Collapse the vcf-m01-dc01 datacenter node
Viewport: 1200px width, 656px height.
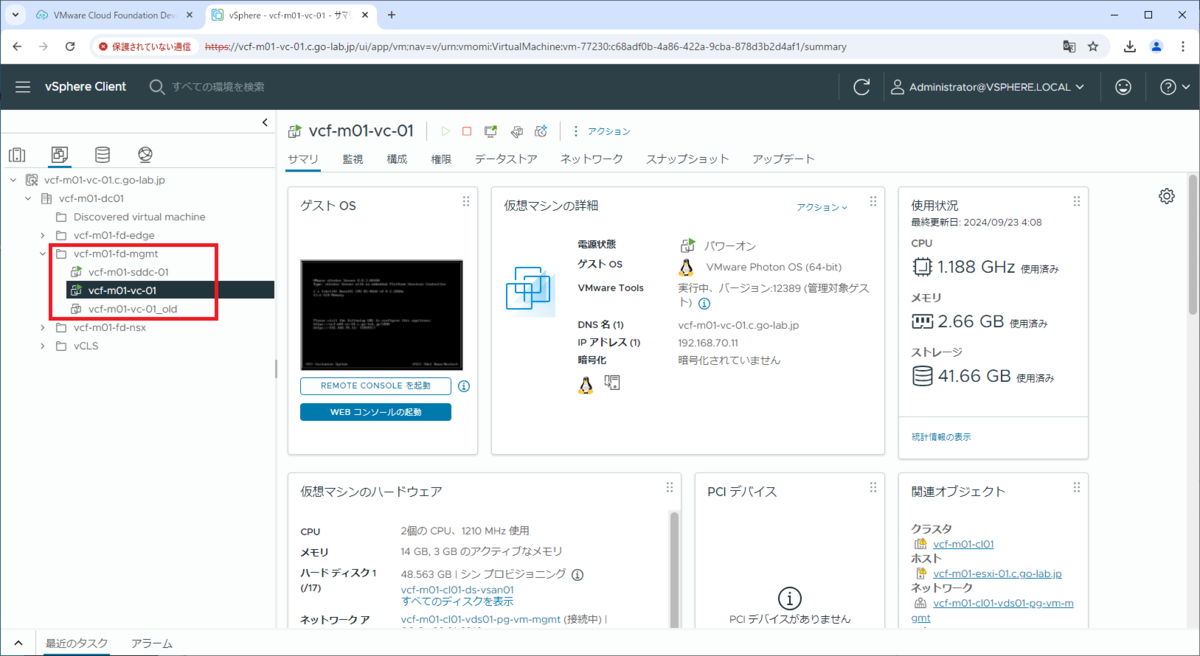28,198
